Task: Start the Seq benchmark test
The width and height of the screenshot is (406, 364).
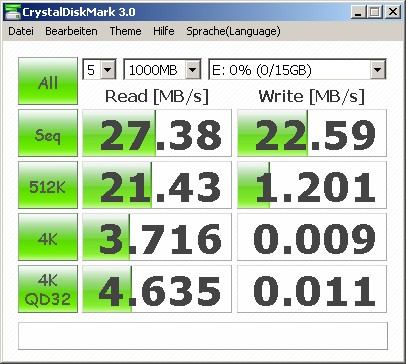Action: (48, 133)
